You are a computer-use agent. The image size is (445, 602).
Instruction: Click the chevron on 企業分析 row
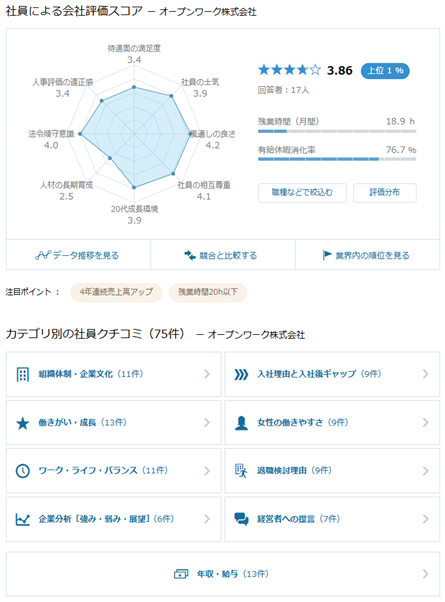pos(207,519)
